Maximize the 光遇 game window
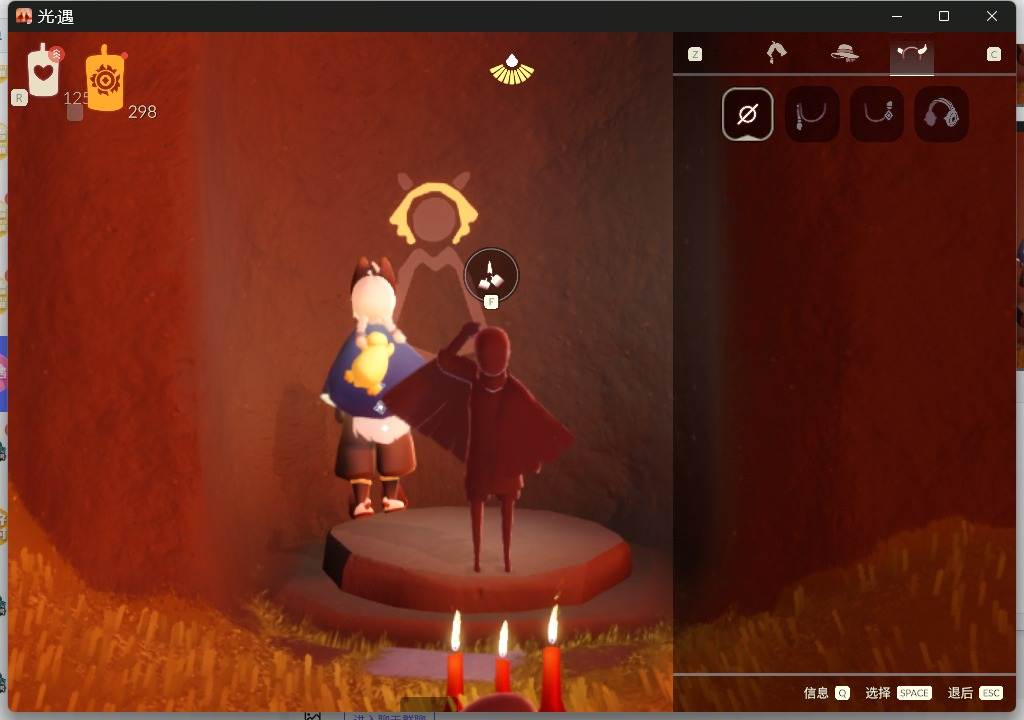 click(x=944, y=16)
